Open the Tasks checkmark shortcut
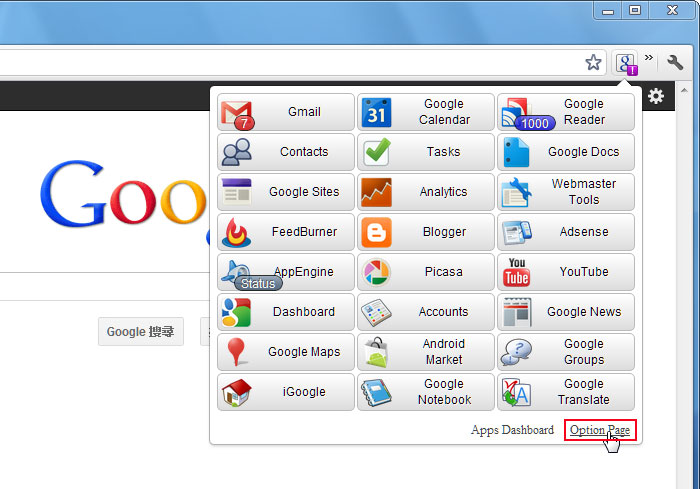This screenshot has height=489, width=700. [426, 152]
